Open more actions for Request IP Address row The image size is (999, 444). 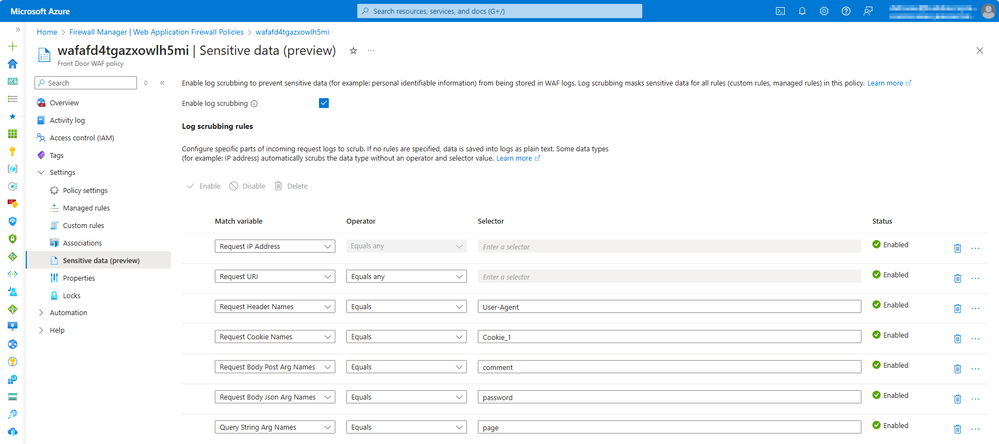pos(975,248)
